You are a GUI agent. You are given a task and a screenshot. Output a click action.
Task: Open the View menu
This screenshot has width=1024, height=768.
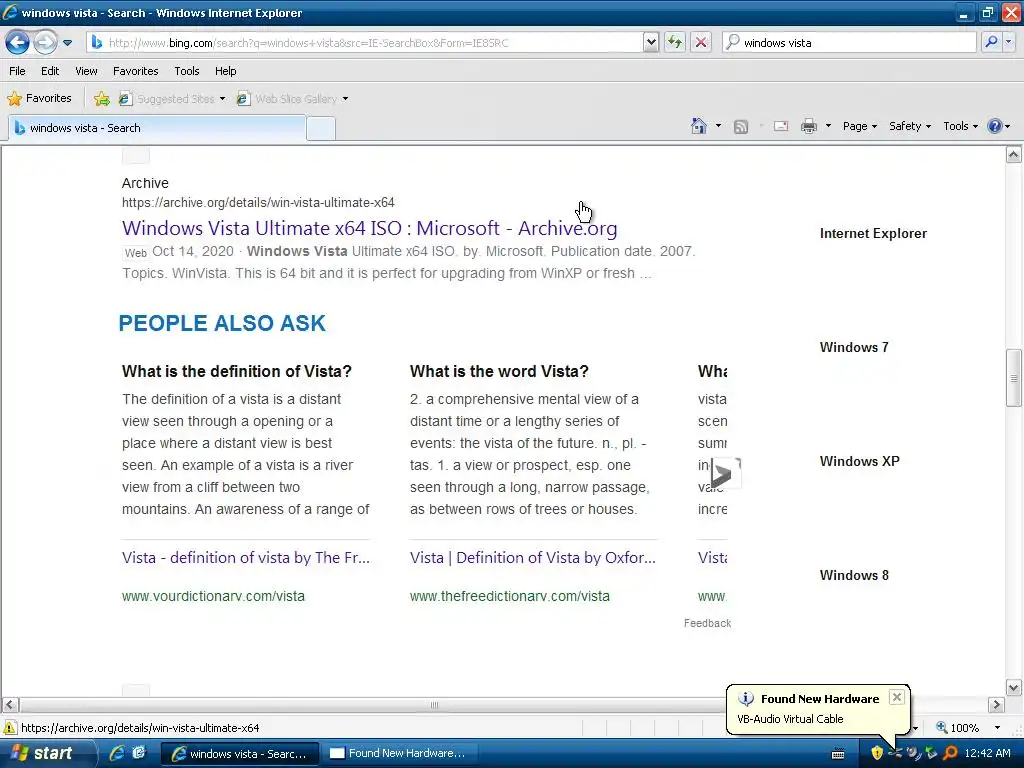(x=86, y=71)
